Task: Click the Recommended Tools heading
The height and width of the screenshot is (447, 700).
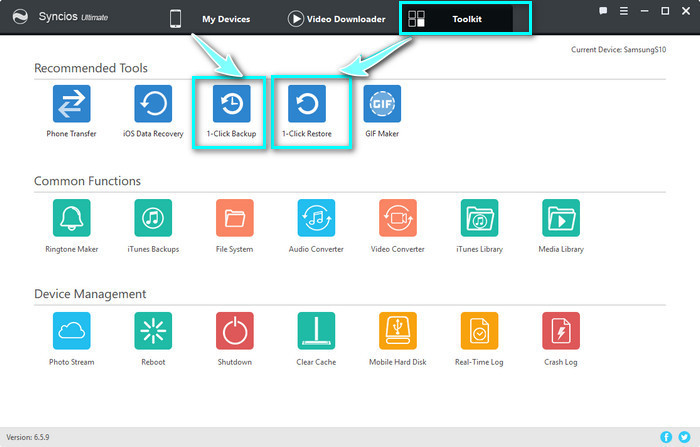Action: (x=91, y=68)
